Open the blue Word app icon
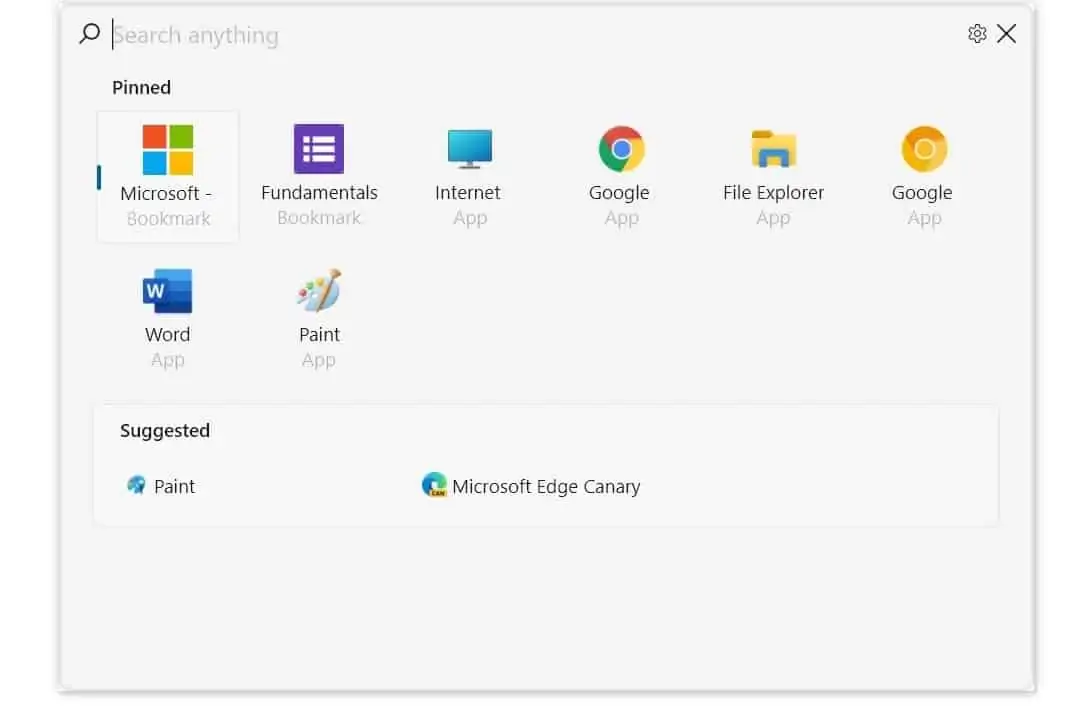 pyautogui.click(x=167, y=292)
